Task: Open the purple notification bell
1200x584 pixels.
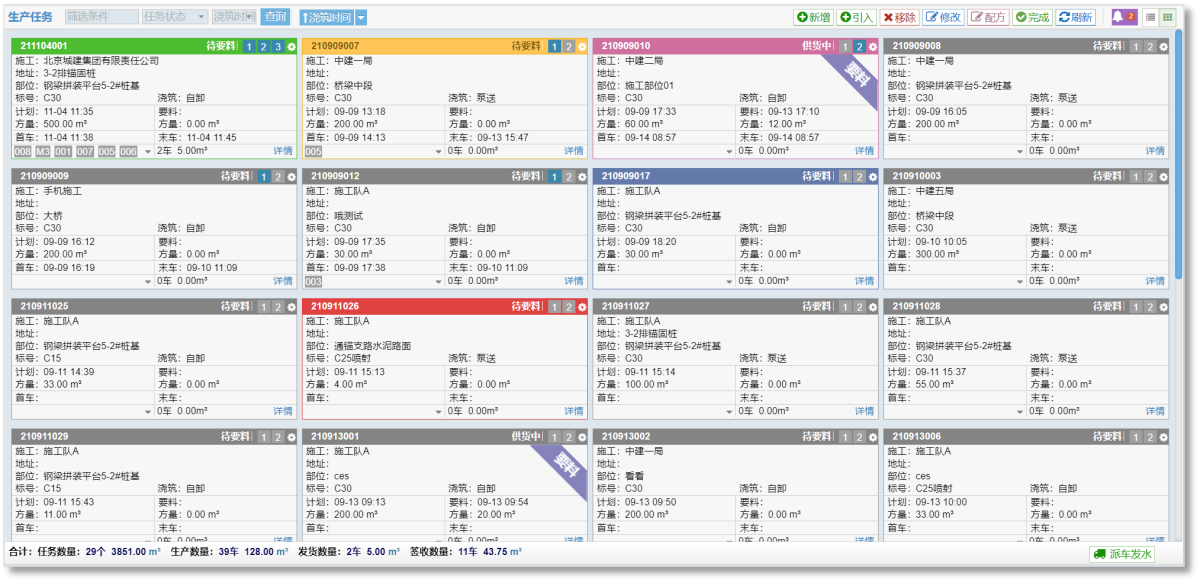Action: click(x=1124, y=17)
